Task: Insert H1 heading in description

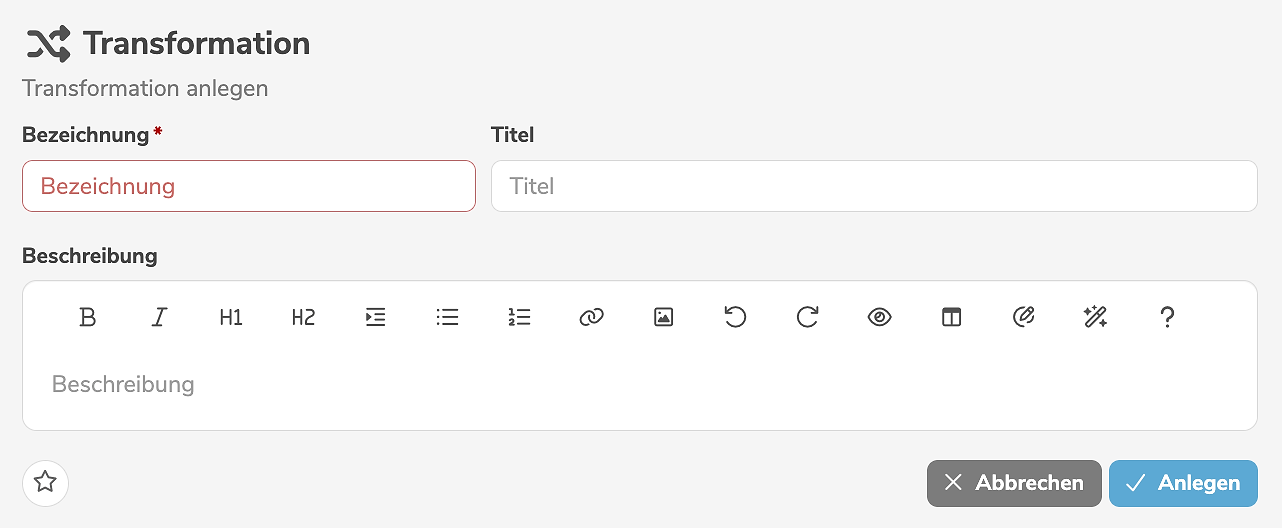Action: point(231,318)
